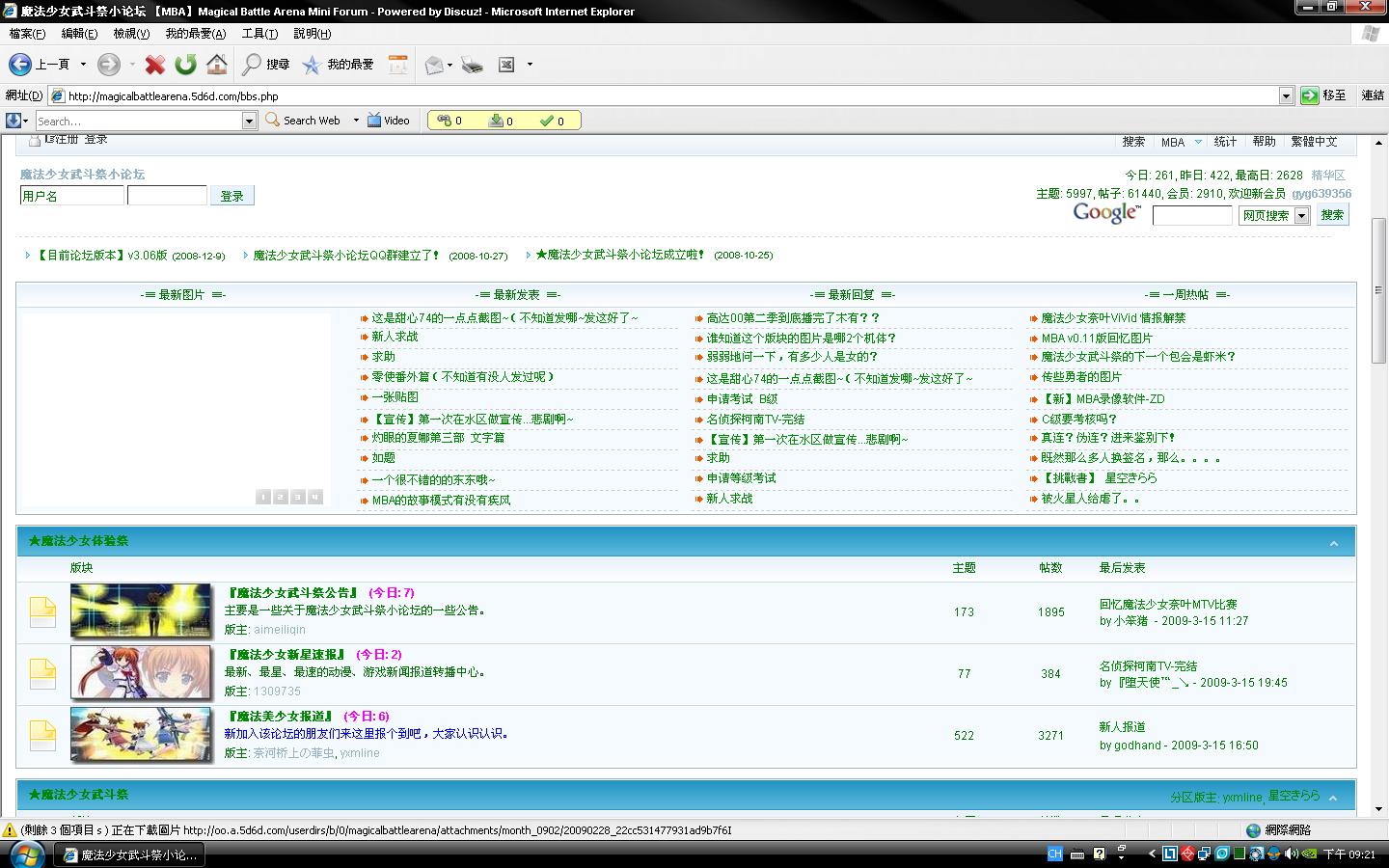Expand the address bar URL dropdown
Viewport: 1389px width, 868px height.
pos(1286,95)
